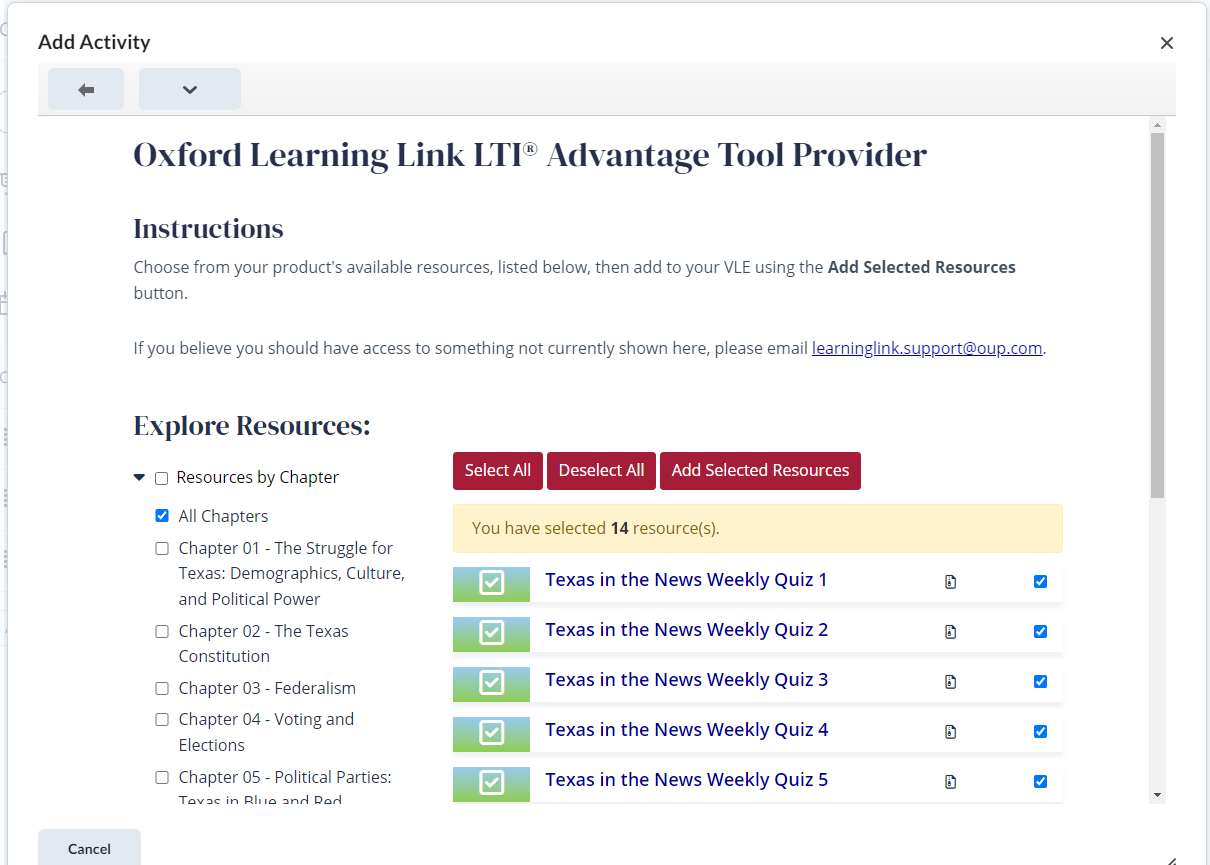
Task: Deselect the Texas in the News Weekly Quiz 3 checkbox
Action: click(x=1040, y=681)
